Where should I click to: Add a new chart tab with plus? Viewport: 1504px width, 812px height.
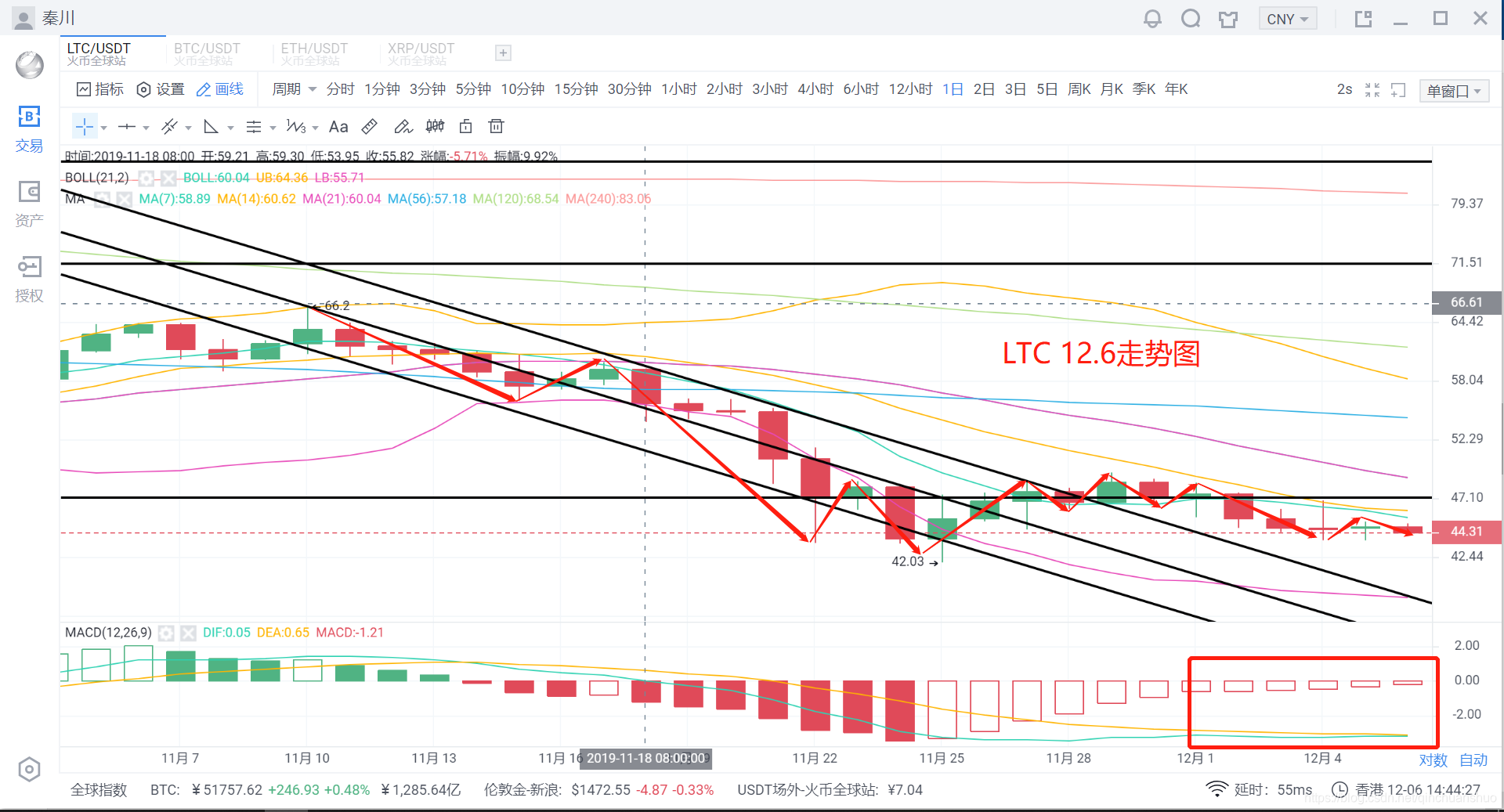[x=504, y=53]
